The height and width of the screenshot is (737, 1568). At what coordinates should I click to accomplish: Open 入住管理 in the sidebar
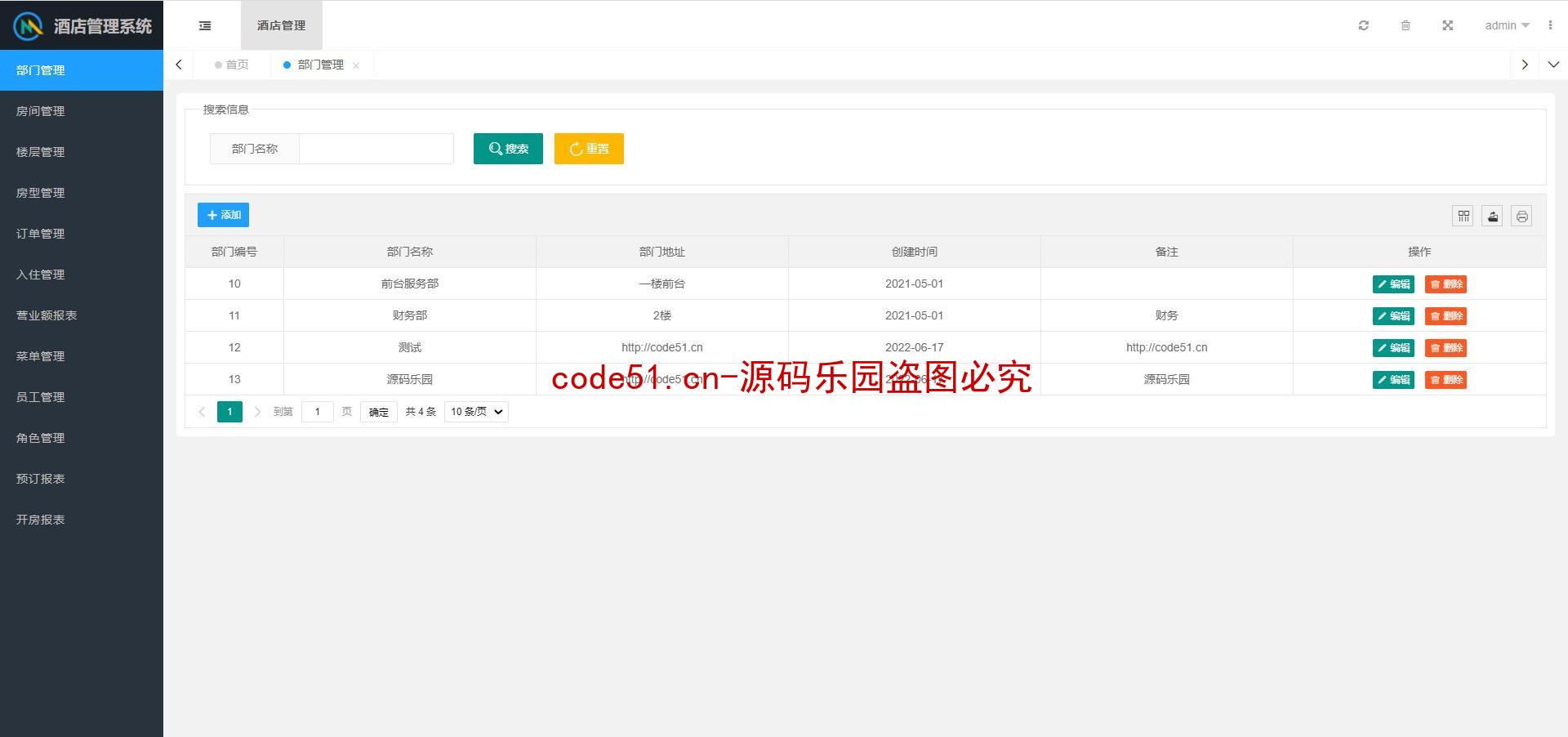pyautogui.click(x=82, y=275)
